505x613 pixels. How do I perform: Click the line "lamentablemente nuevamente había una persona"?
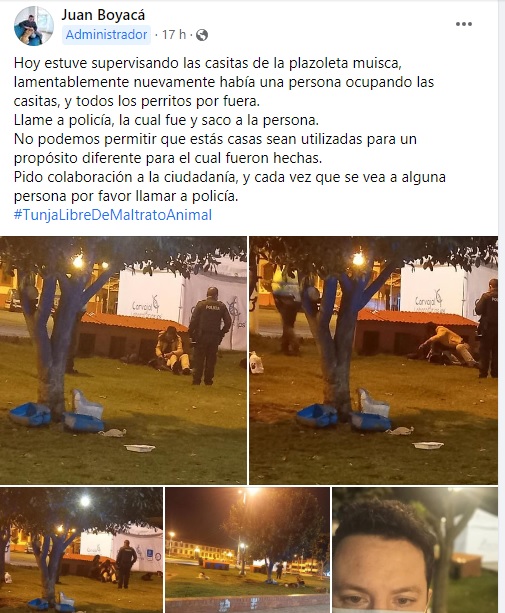(224, 82)
